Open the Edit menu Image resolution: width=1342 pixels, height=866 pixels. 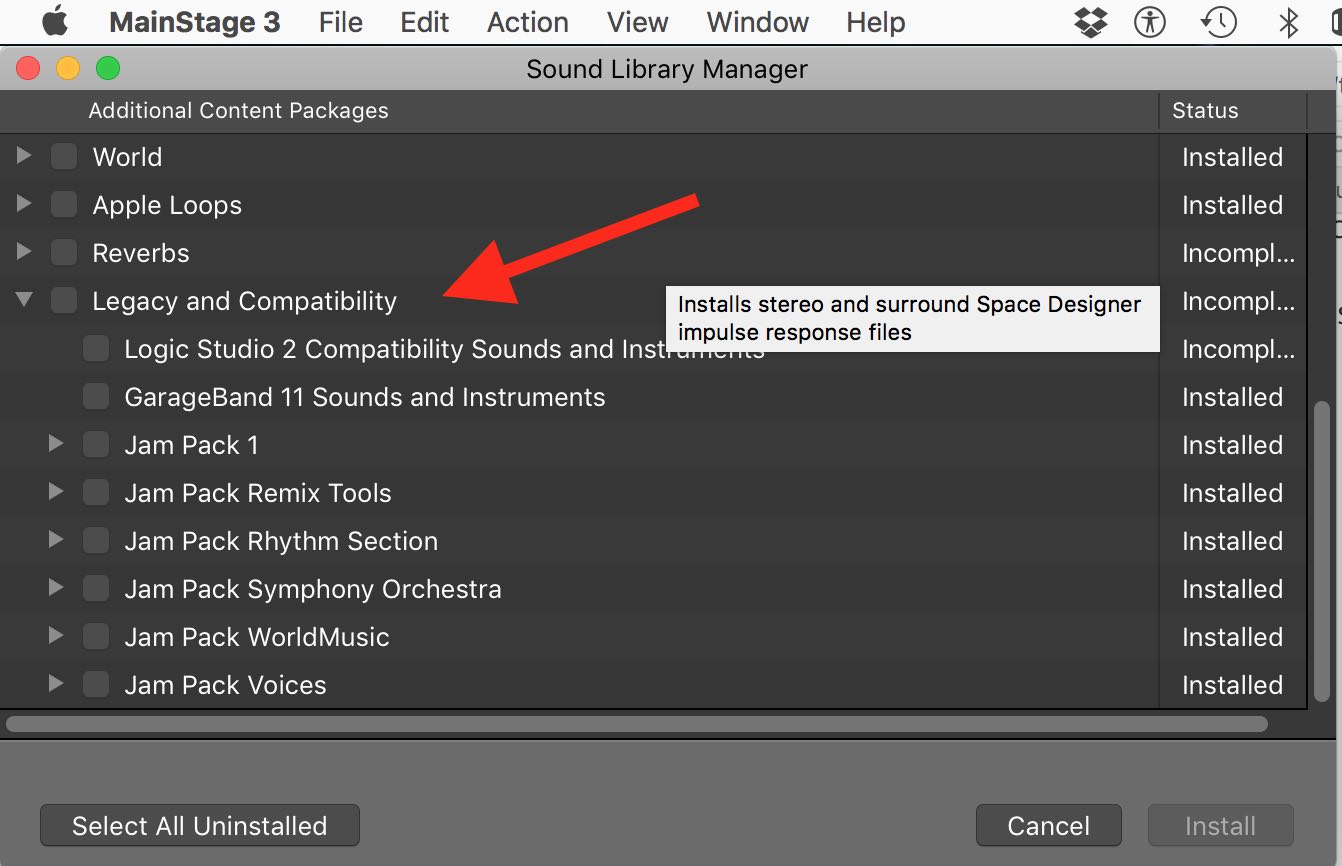(x=425, y=22)
